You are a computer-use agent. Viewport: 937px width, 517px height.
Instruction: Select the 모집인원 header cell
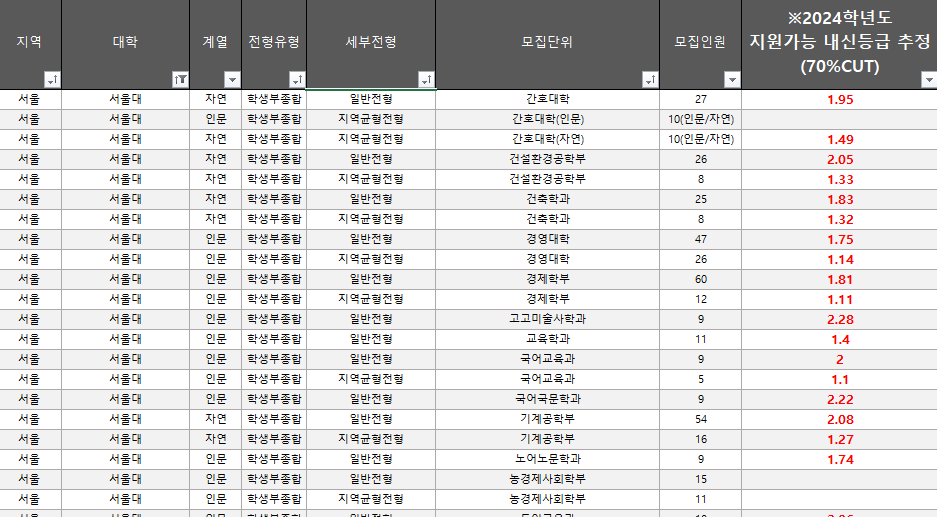700,44
